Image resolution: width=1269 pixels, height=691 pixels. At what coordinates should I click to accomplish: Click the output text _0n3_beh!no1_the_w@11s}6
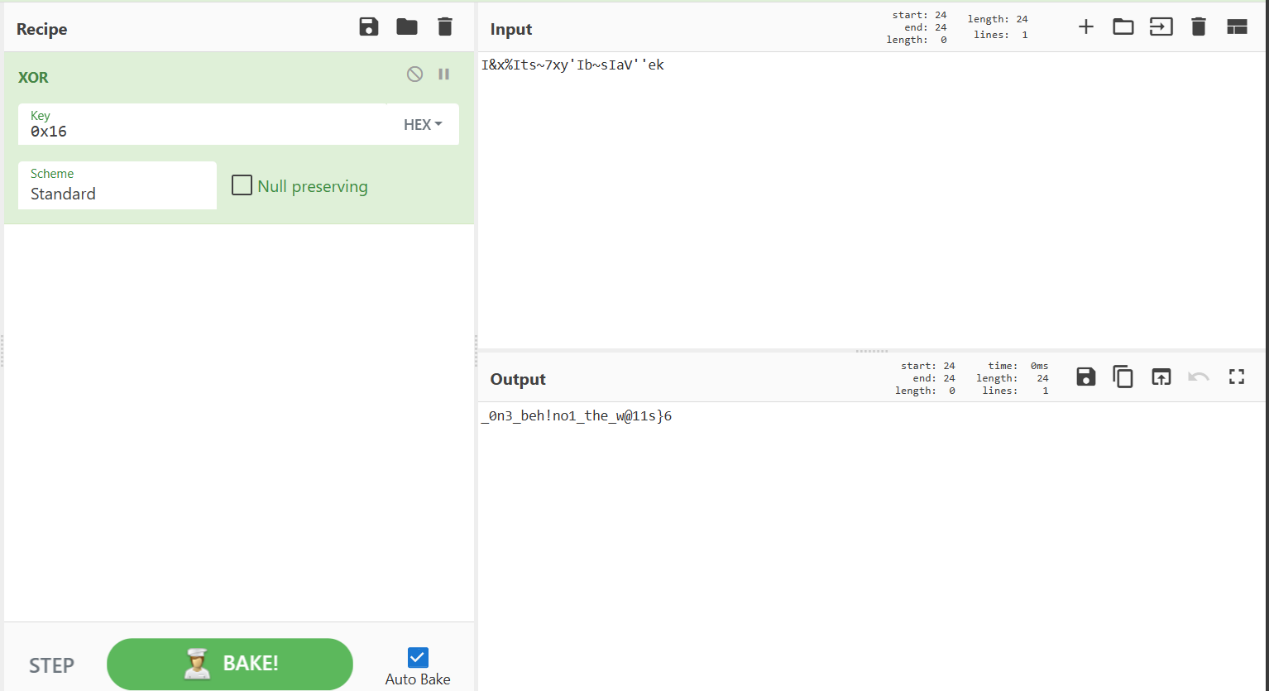coord(577,416)
